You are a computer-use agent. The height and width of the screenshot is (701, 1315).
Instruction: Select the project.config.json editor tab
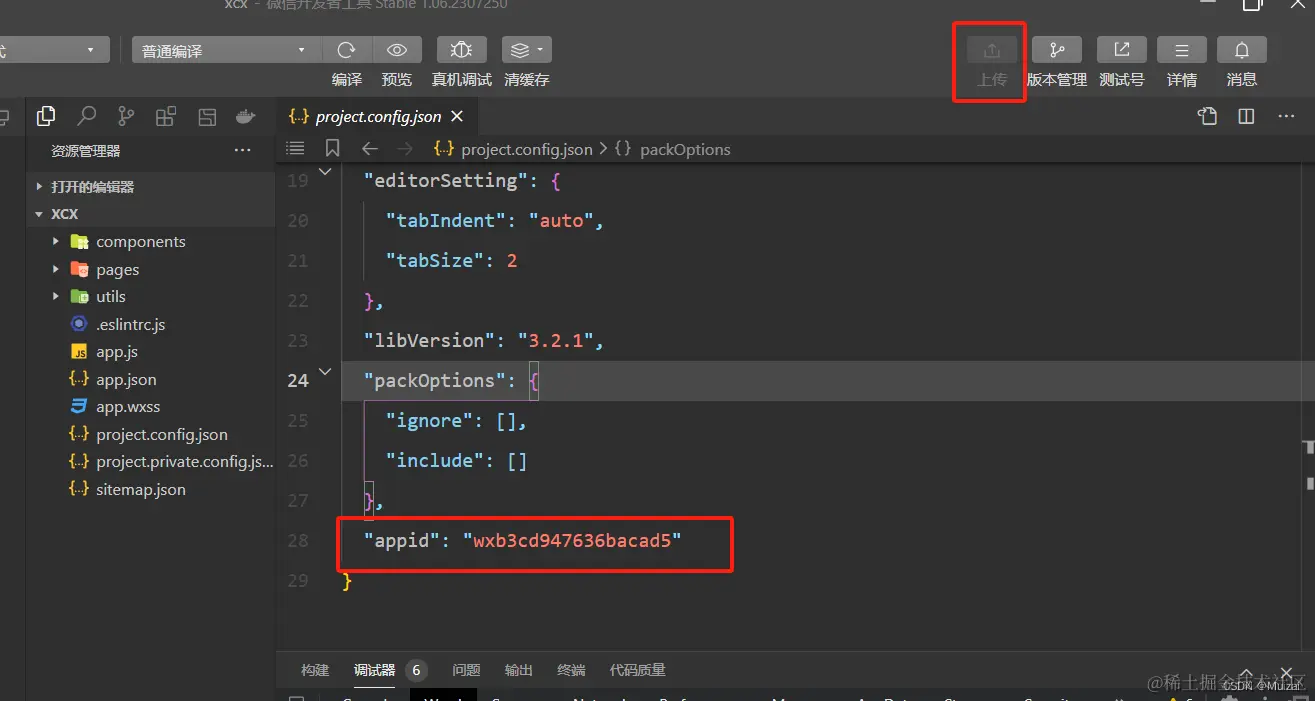coord(376,117)
